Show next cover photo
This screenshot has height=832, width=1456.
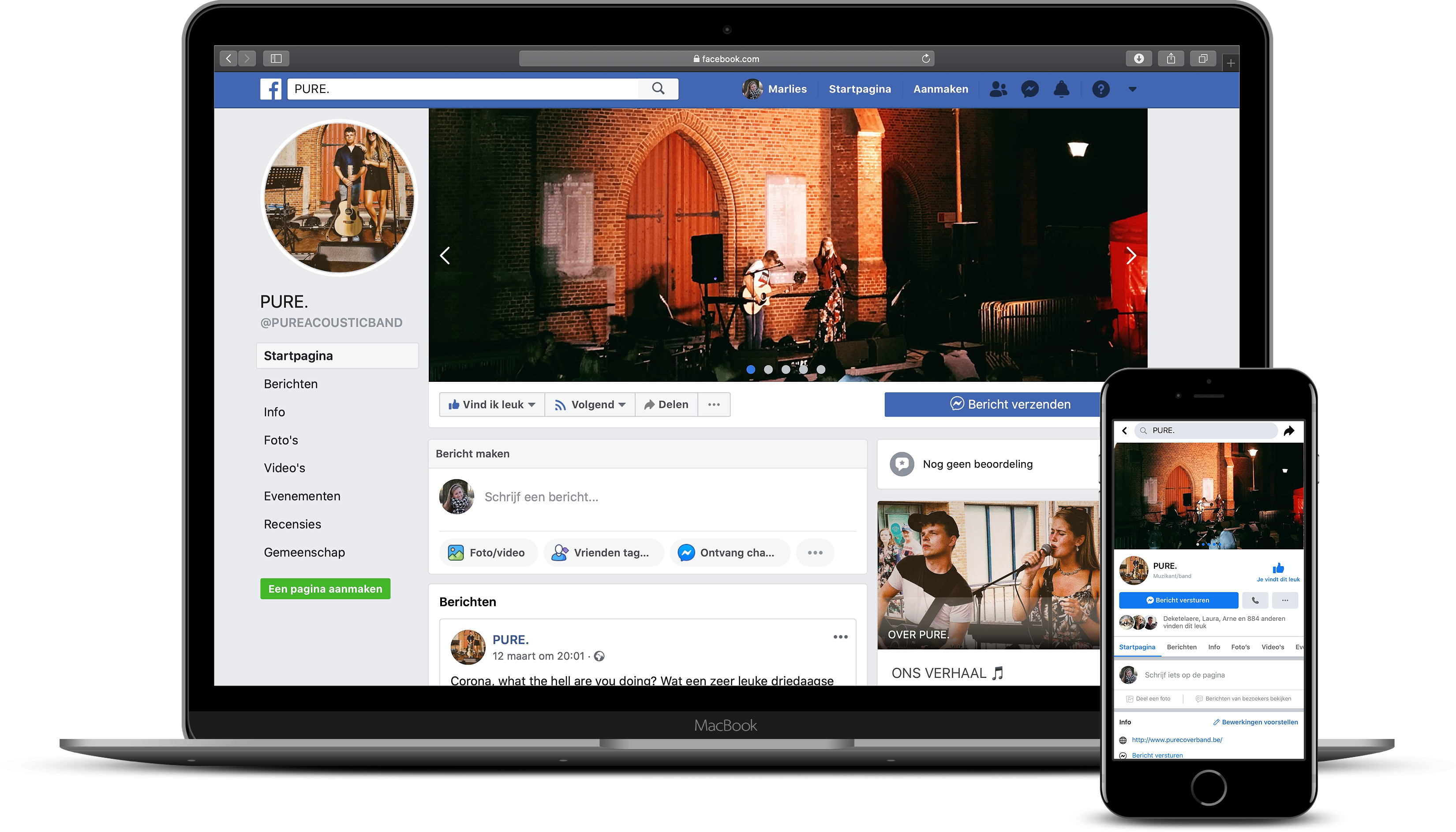click(x=1131, y=255)
